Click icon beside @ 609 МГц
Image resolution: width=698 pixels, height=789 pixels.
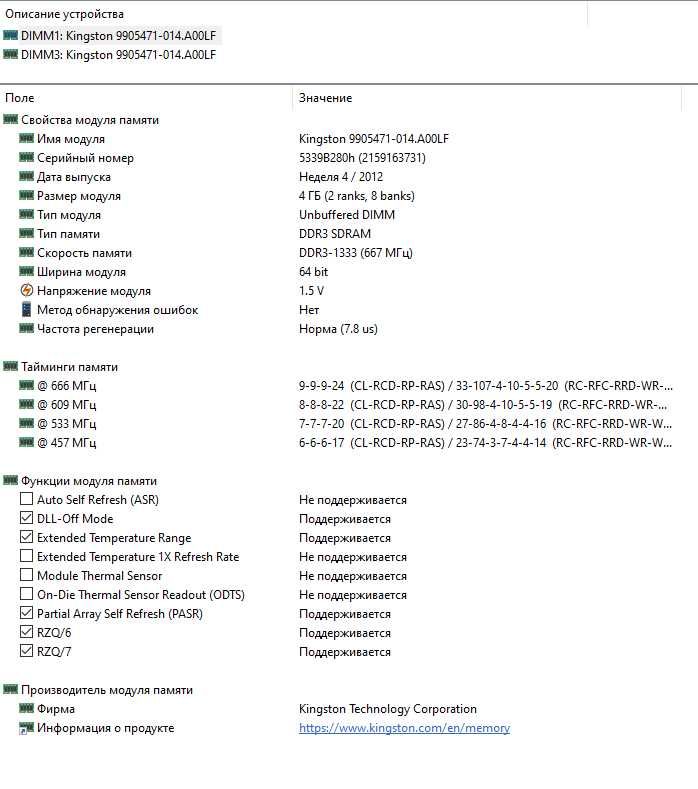point(26,404)
